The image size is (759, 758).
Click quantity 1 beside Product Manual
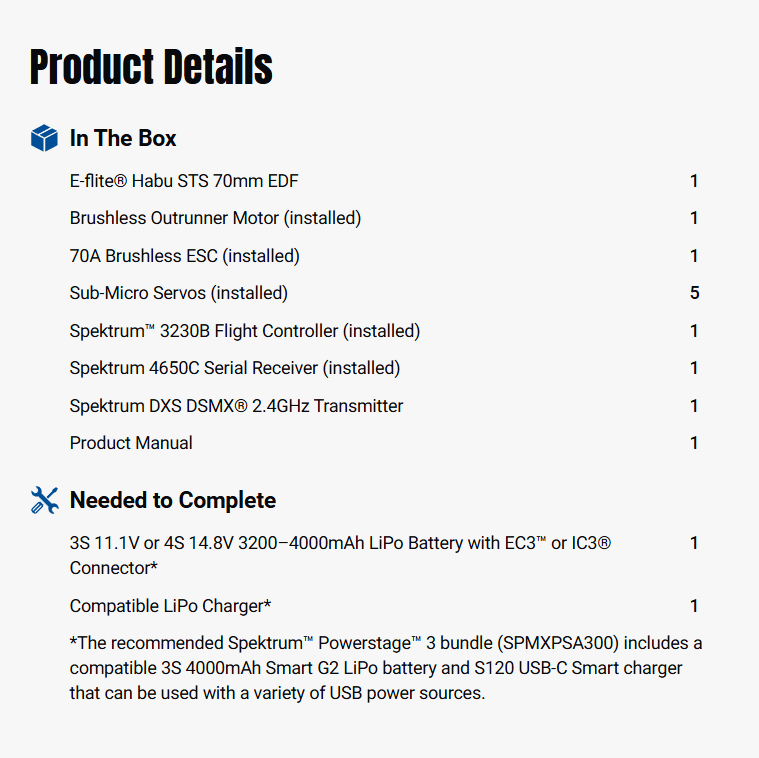[x=694, y=443]
